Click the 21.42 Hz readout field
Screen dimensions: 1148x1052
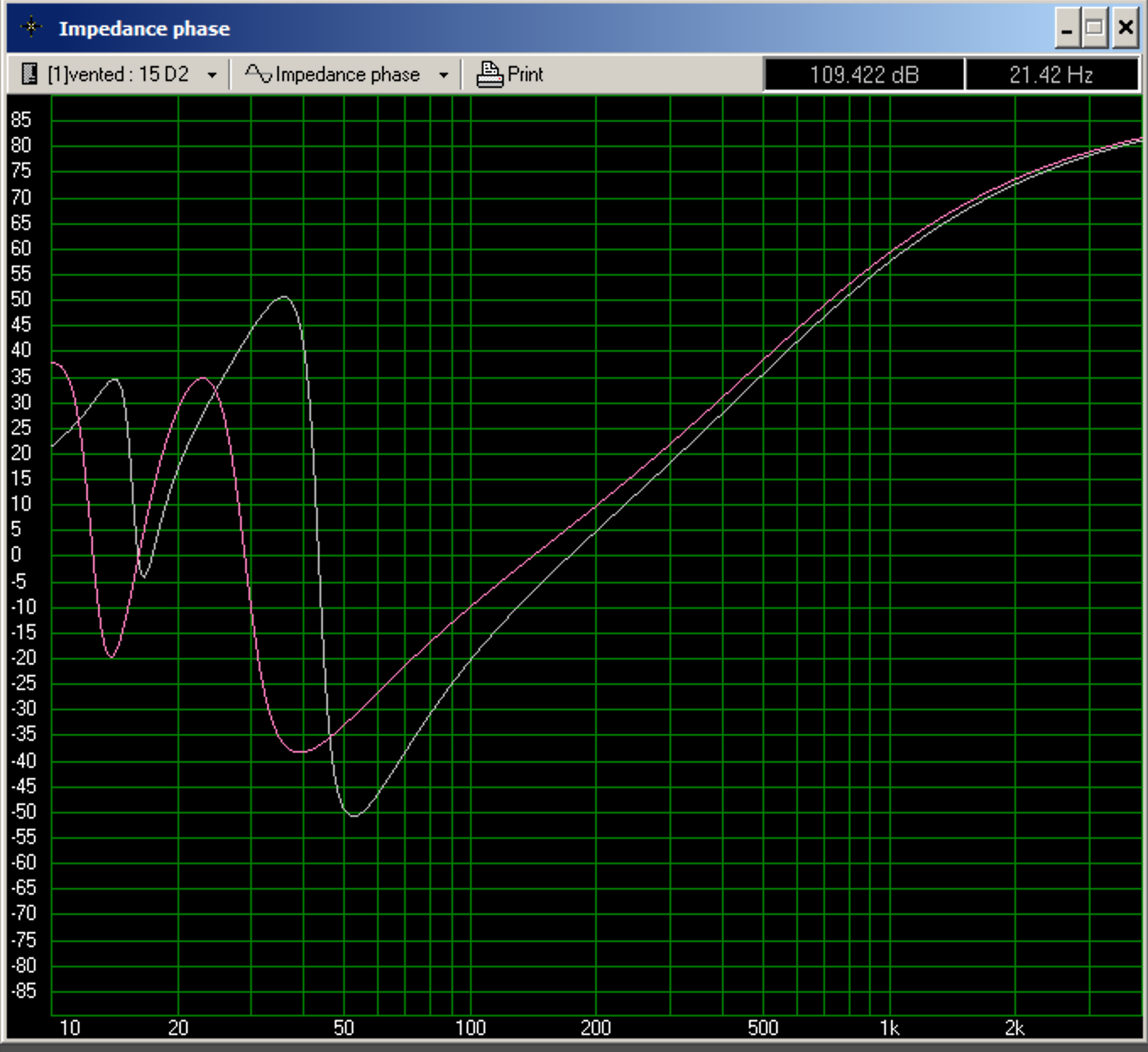[1052, 74]
